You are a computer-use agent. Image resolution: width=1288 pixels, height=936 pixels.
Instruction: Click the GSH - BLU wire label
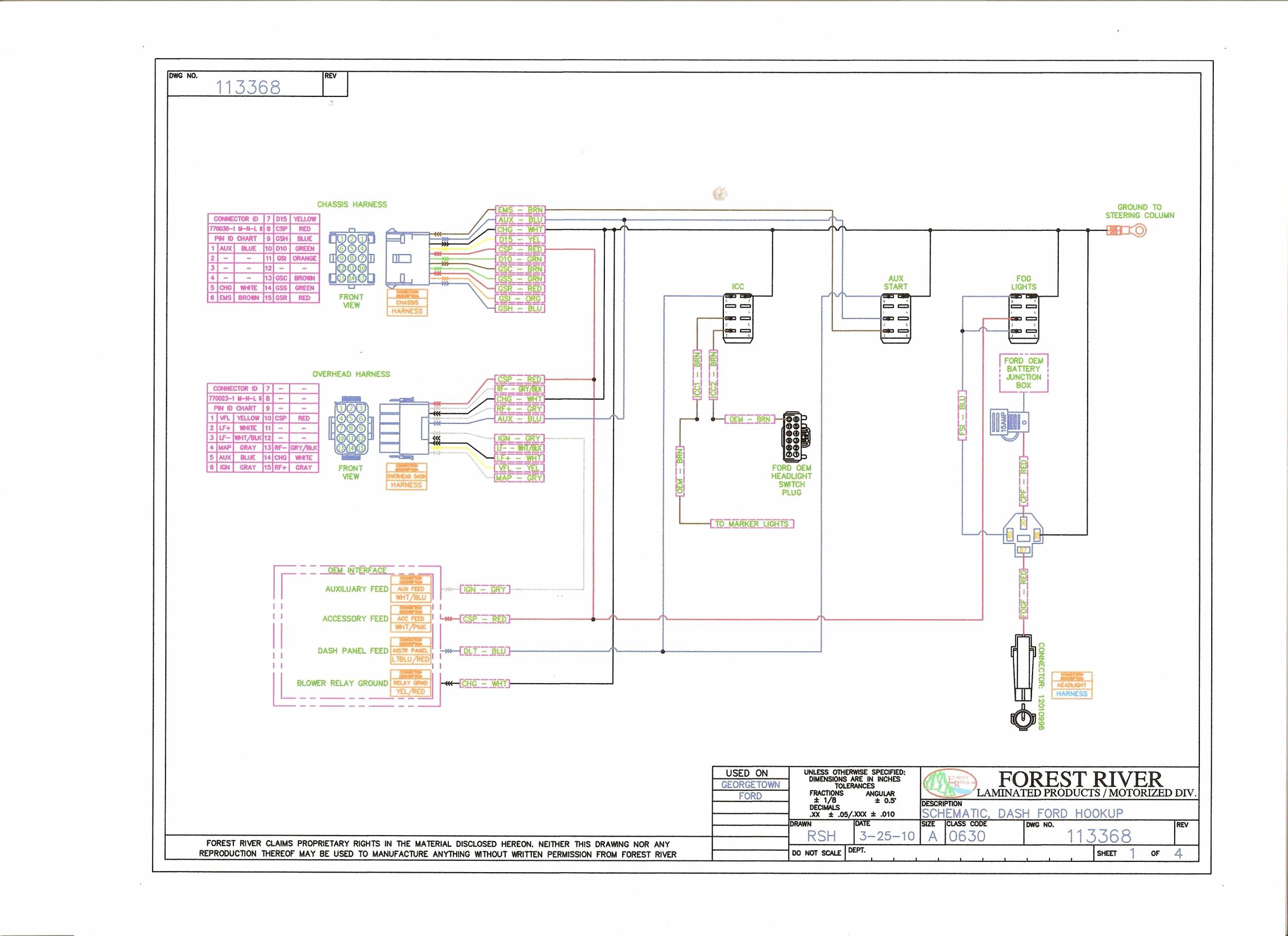point(520,309)
